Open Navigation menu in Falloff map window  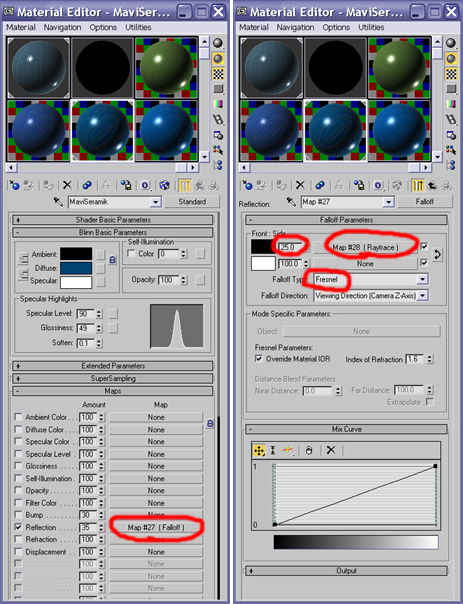click(x=295, y=27)
